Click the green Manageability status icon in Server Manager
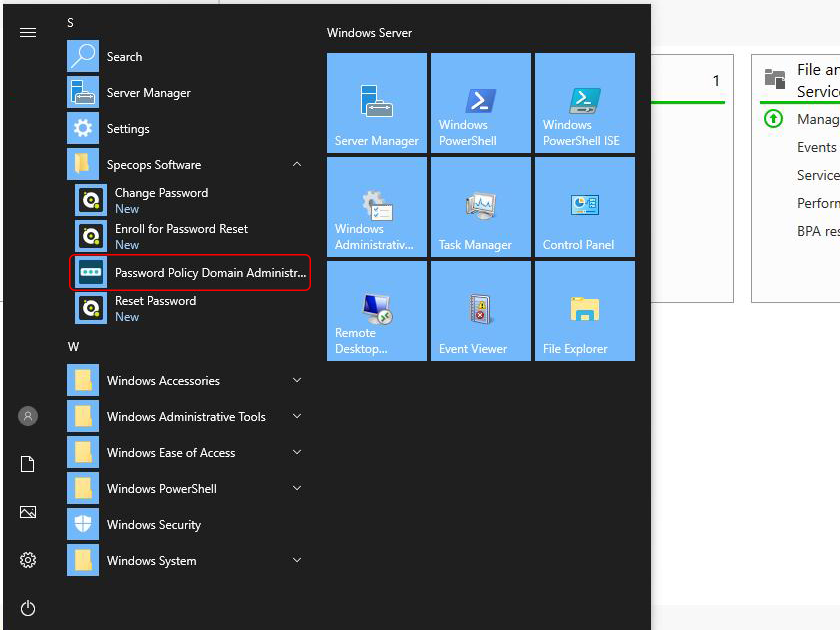840x630 pixels. point(773,119)
